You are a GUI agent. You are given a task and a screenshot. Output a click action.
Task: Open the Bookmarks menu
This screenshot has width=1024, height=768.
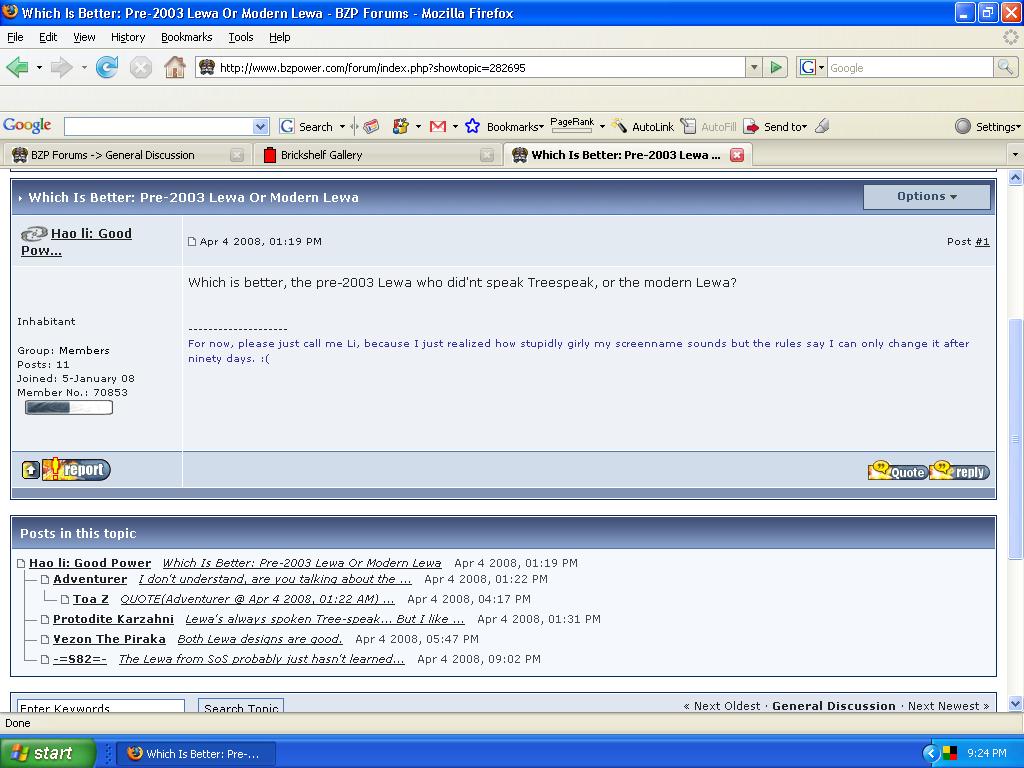[187, 37]
